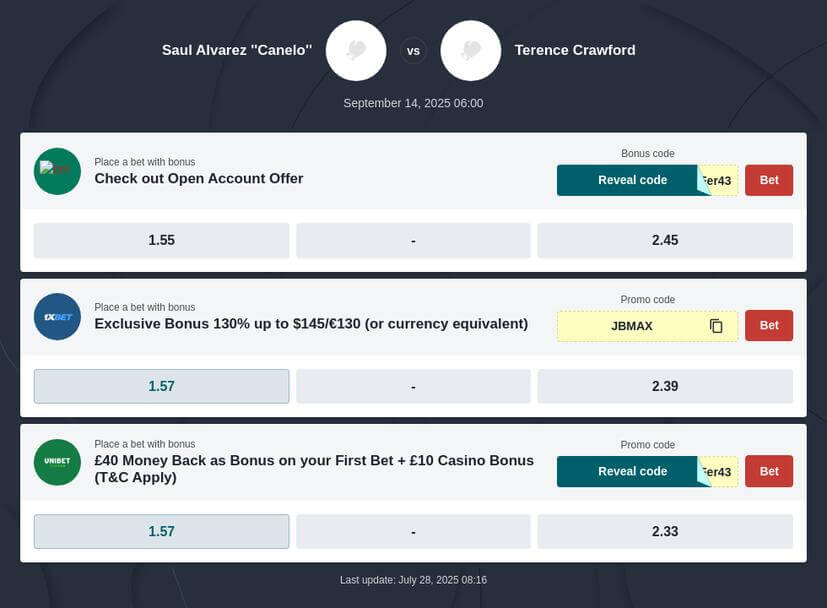Viewport: 827px width, 608px height.
Task: Click Saul Alvarez's boxing glove avatar
Action: point(356,51)
